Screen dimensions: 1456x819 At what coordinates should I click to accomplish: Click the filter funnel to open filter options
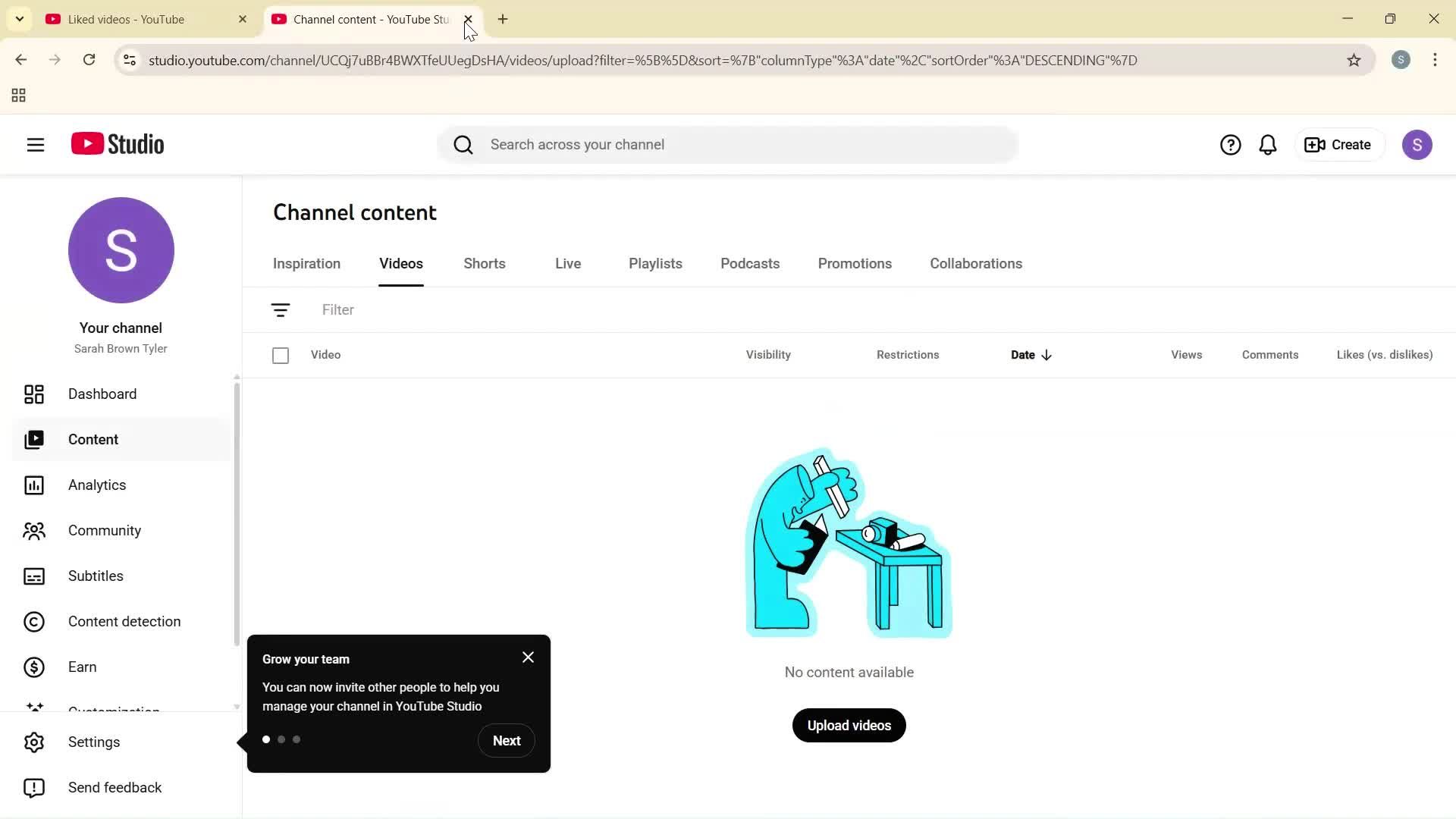click(x=281, y=309)
